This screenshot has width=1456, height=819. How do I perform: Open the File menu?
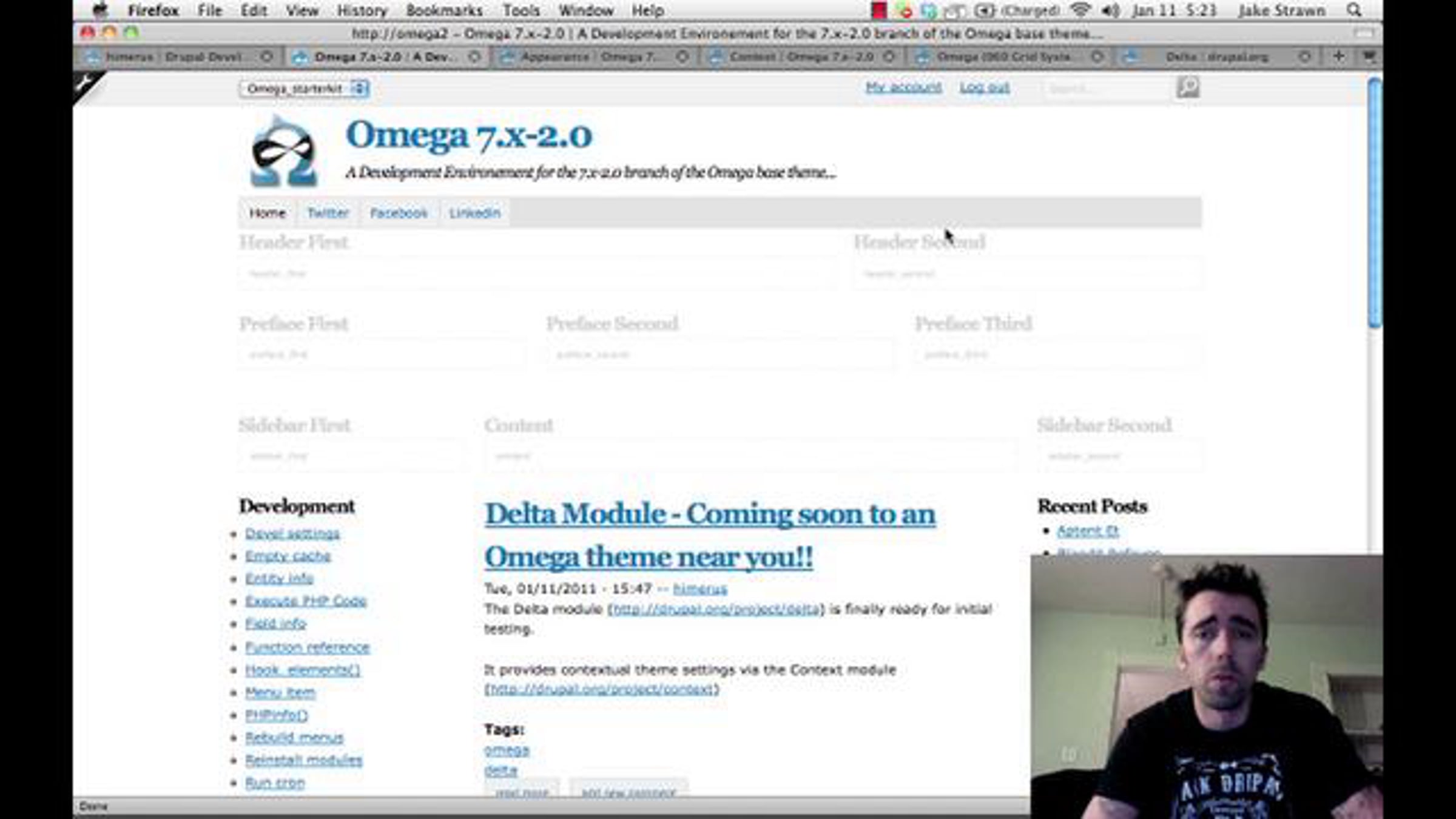coord(210,10)
